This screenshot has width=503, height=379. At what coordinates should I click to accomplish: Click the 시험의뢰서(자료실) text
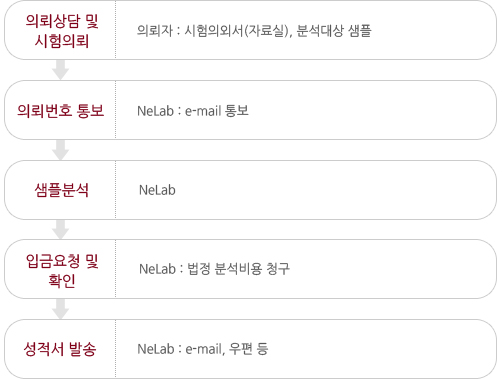point(238,31)
